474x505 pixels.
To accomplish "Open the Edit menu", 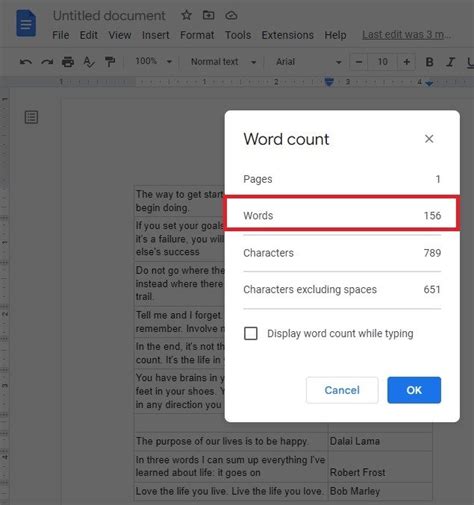I will [x=88, y=35].
